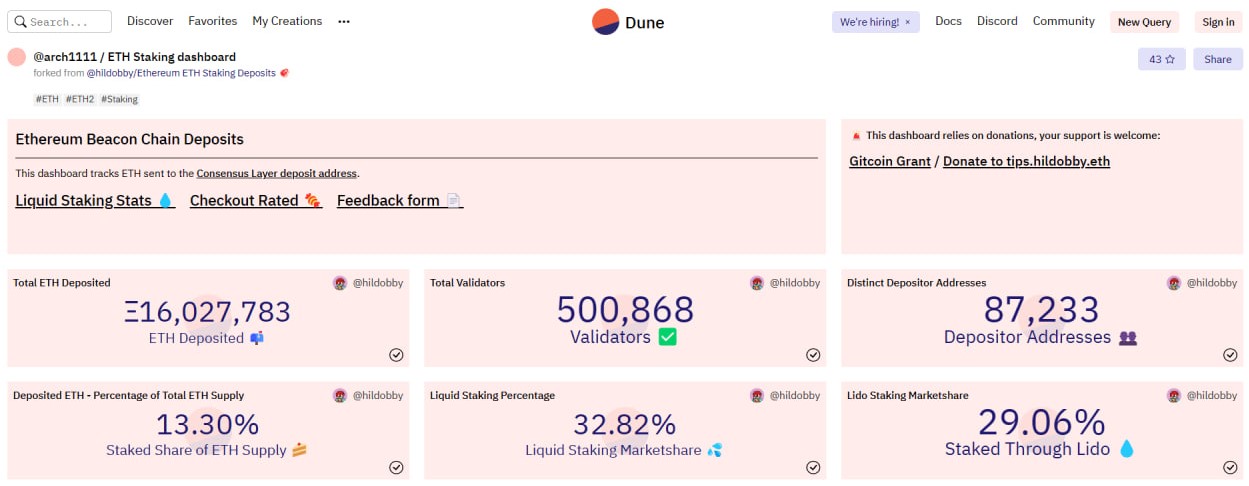The width and height of the screenshot is (1249, 486).
Task: Click the We're hiring badge
Action: (x=875, y=22)
